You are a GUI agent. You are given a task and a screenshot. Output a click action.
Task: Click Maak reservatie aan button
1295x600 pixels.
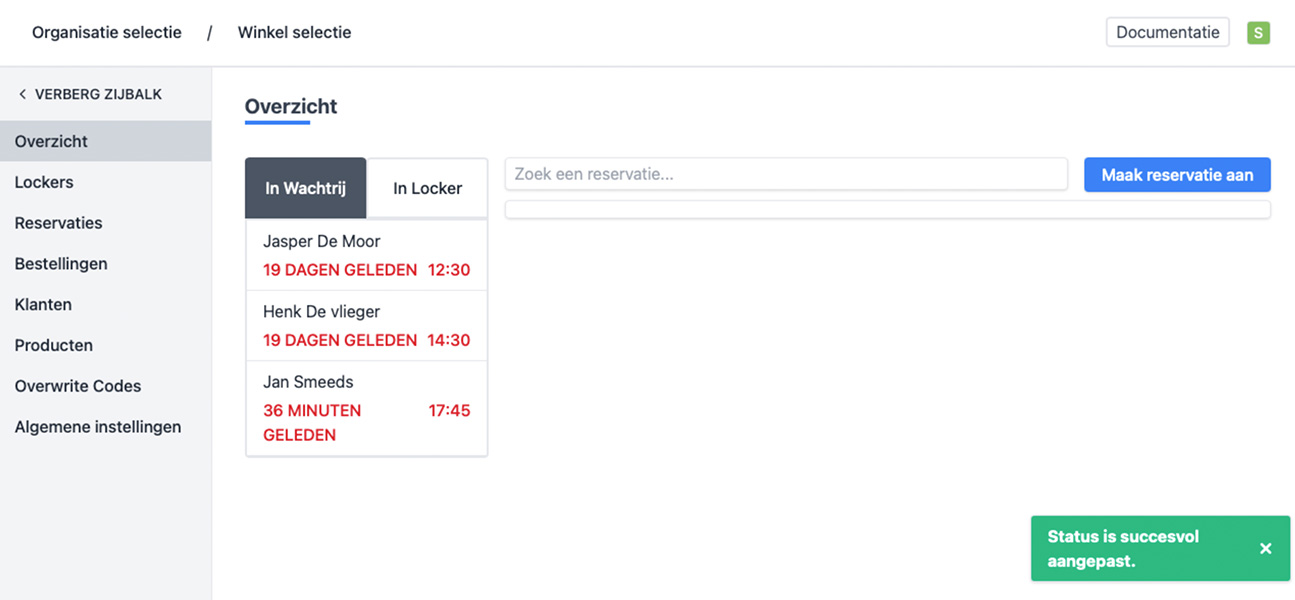pos(1177,175)
